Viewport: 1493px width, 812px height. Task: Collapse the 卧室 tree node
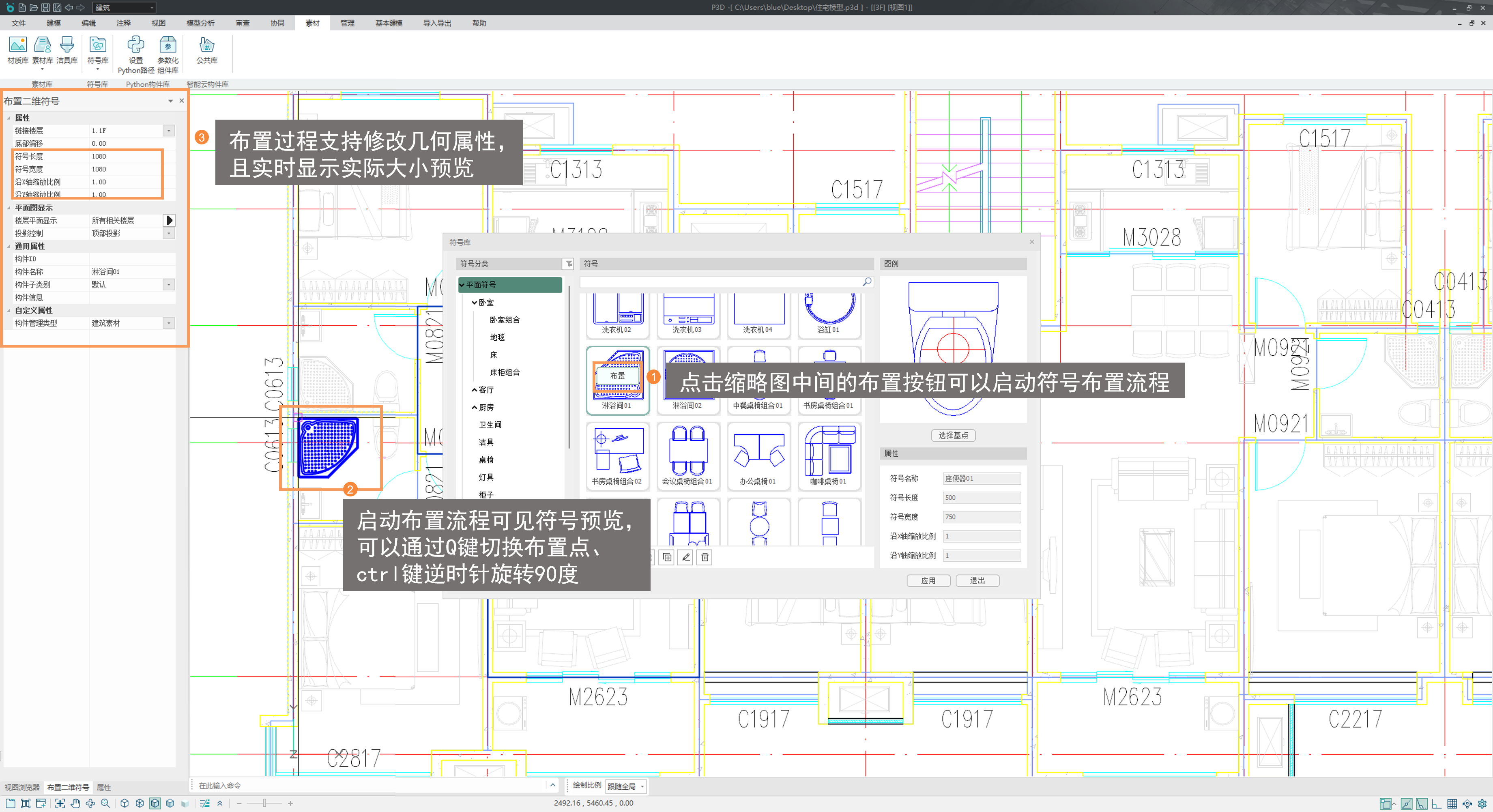[x=475, y=303]
